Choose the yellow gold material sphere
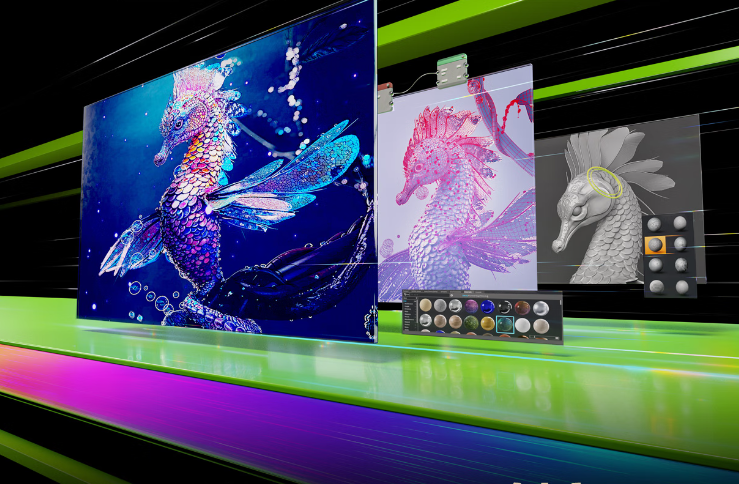This screenshot has width=739, height=484. [x=488, y=323]
